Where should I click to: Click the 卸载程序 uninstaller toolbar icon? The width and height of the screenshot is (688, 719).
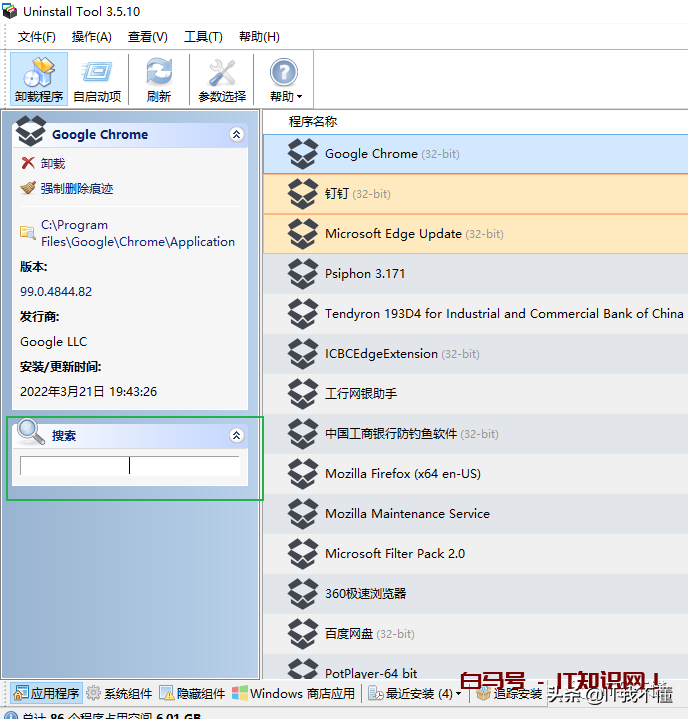pyautogui.click(x=39, y=80)
